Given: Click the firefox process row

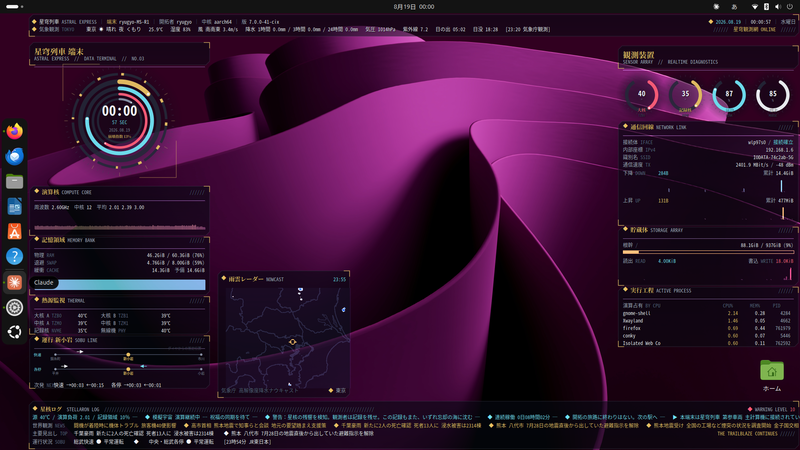Looking at the screenshot, I should (708, 328).
